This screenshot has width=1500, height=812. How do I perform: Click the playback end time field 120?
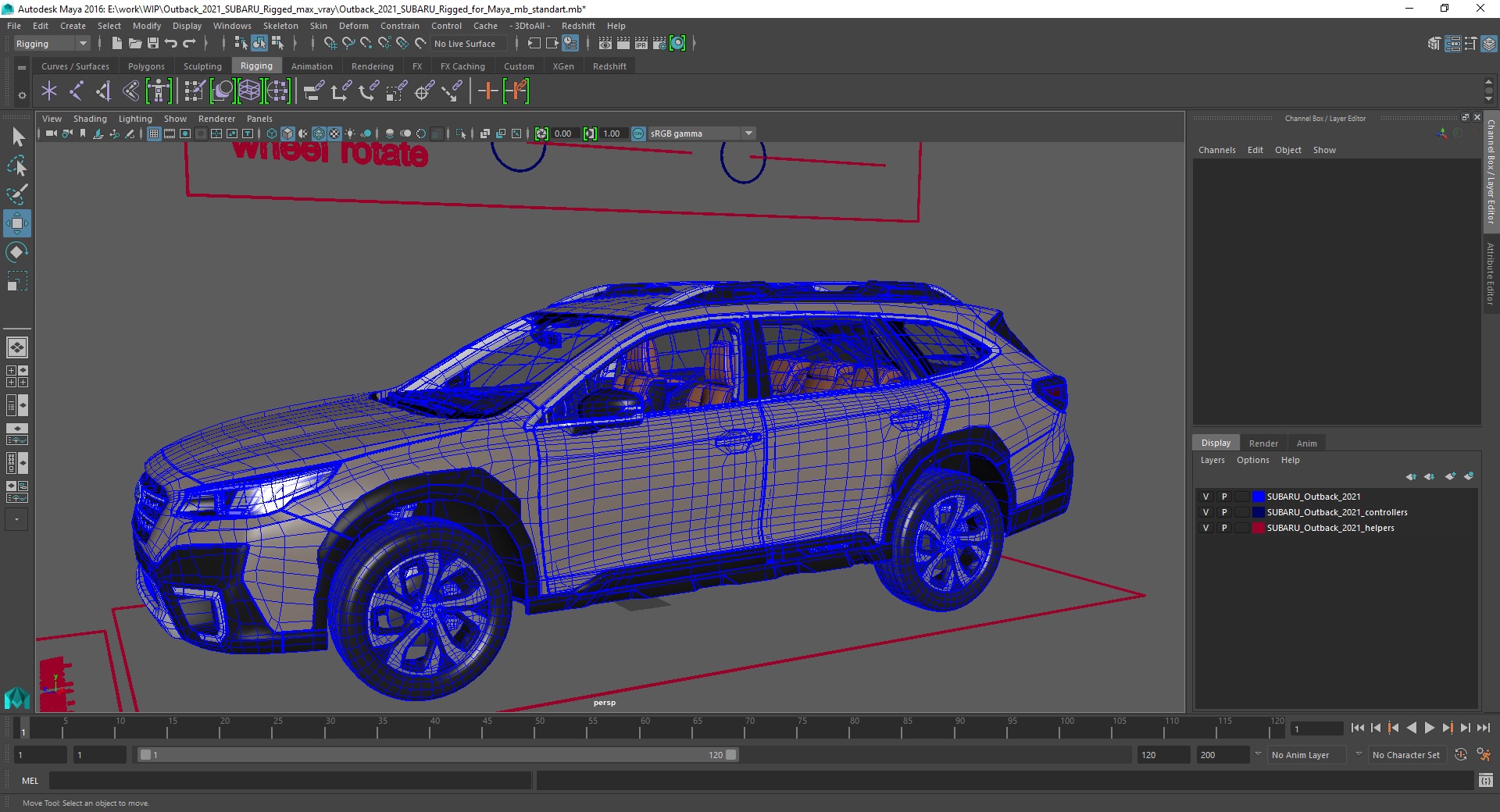[1162, 755]
